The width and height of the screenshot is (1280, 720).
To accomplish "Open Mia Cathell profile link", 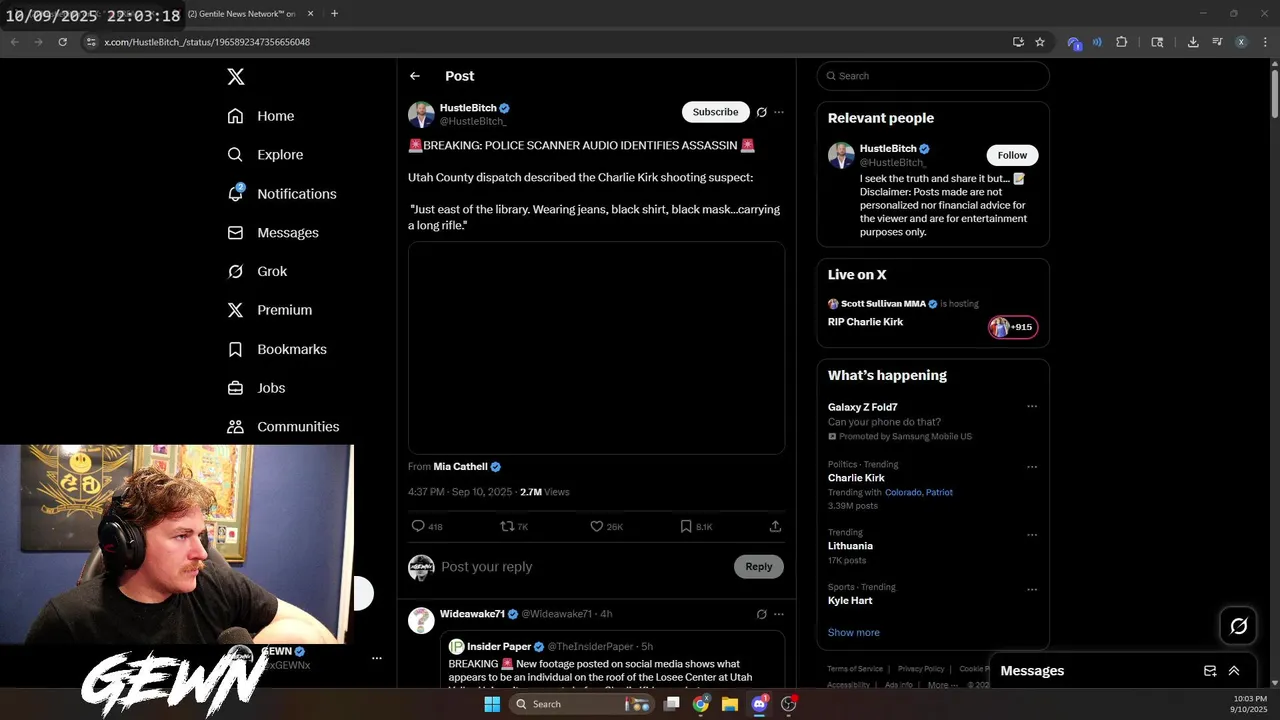I will (460, 467).
